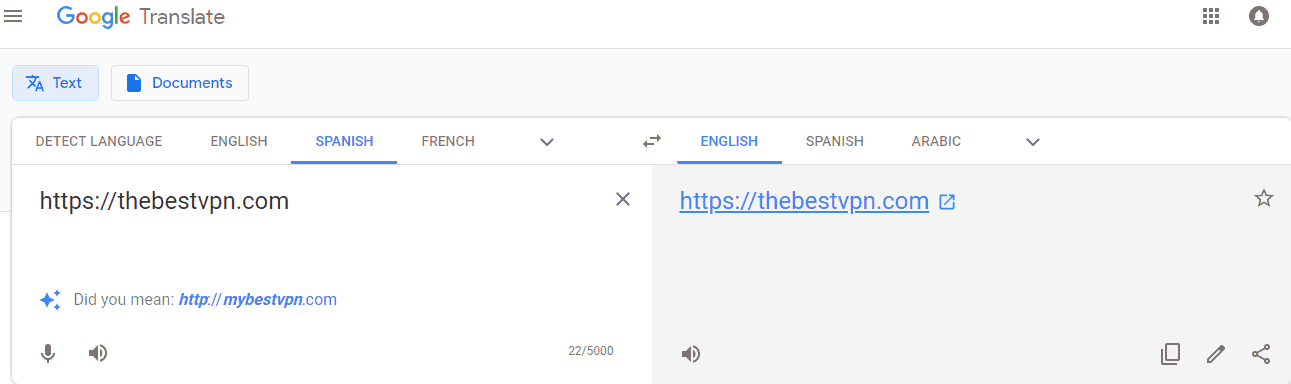Image resolution: width=1291 pixels, height=384 pixels.
Task: Expand more source languages dropdown
Action: (x=547, y=142)
